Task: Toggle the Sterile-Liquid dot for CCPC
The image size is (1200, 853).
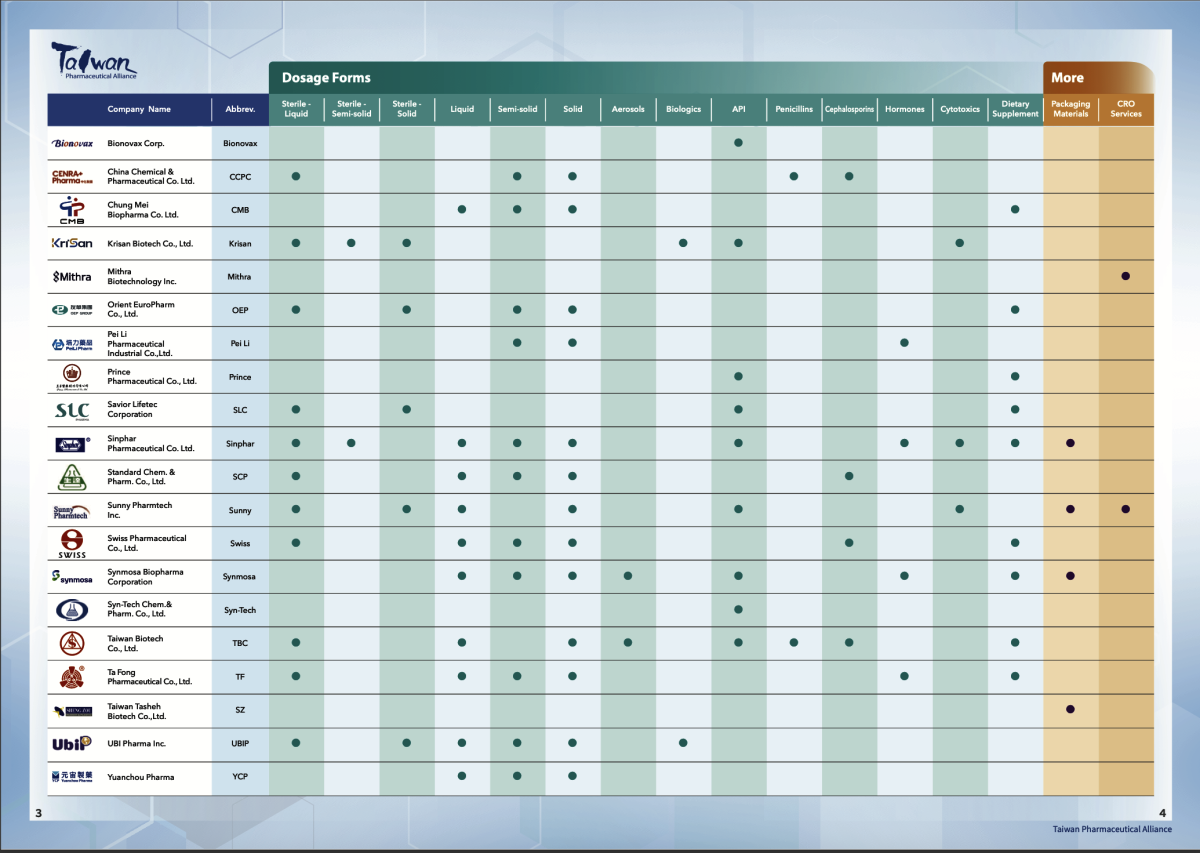Action: (x=295, y=176)
